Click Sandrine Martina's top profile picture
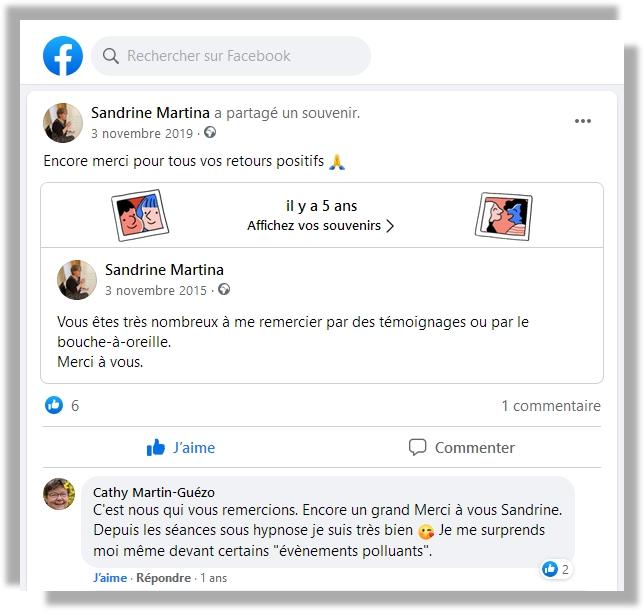644x611 pixels. coord(63,123)
